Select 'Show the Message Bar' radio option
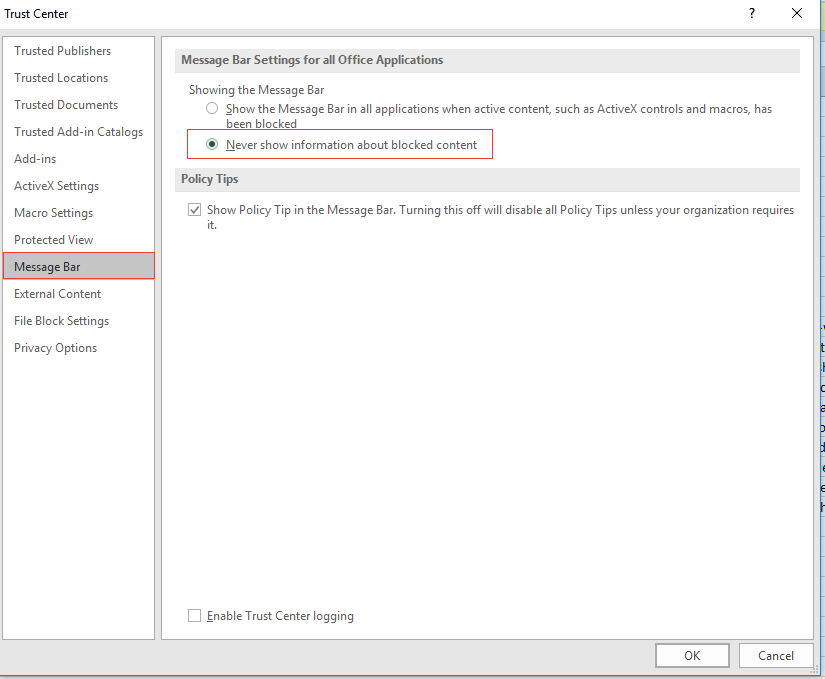Screen dimensions: 825x679 [x=212, y=109]
